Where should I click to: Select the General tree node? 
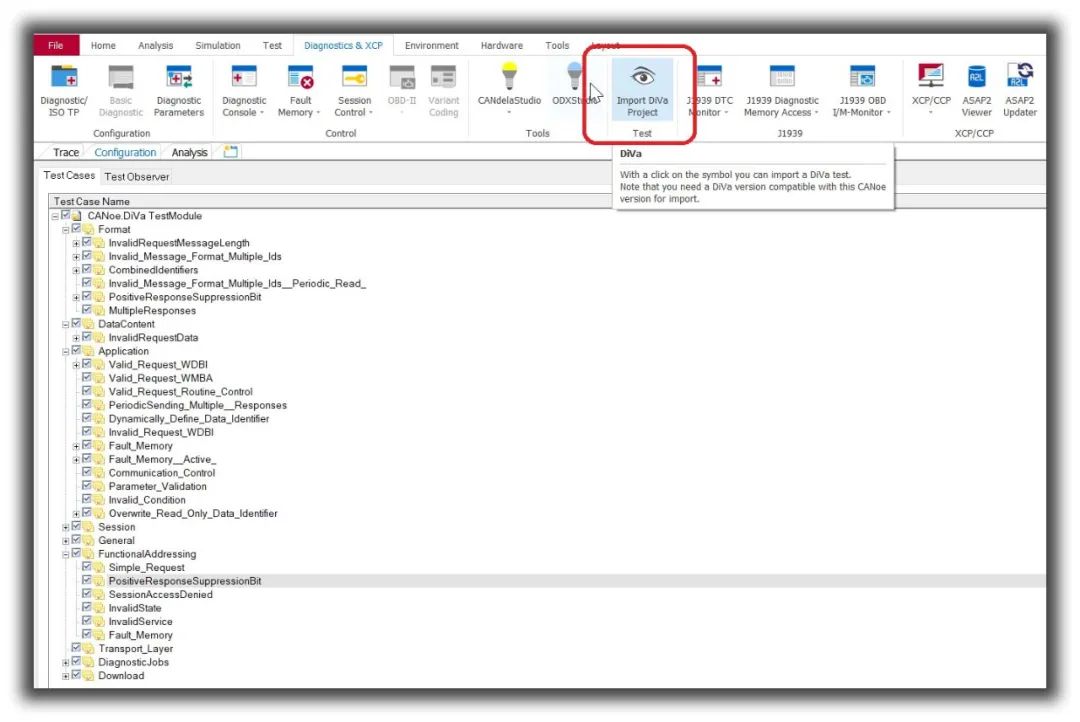(116, 540)
